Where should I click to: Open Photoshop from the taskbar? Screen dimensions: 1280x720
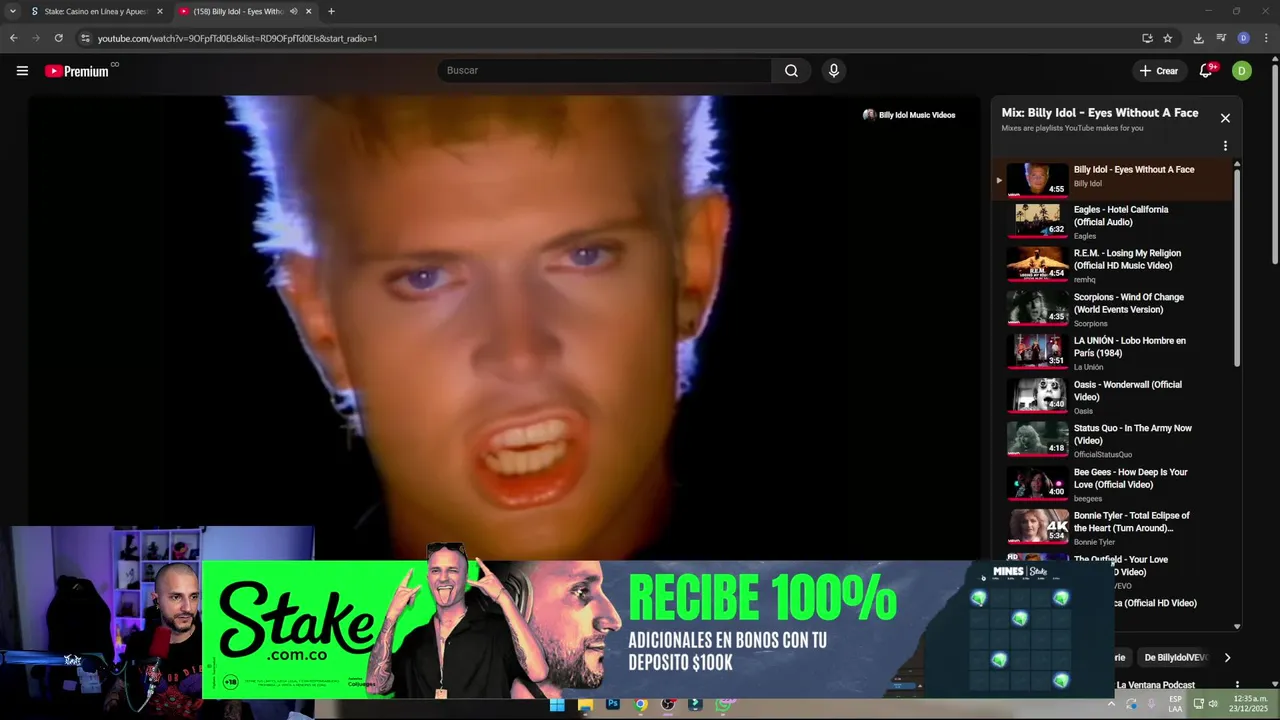(x=613, y=704)
